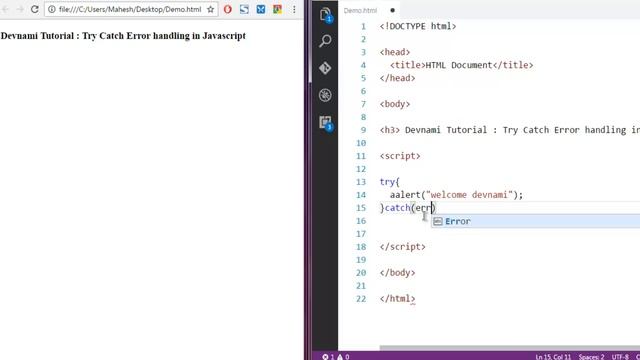Click the closing </html> tag
The height and width of the screenshot is (360, 640).
pos(397,299)
